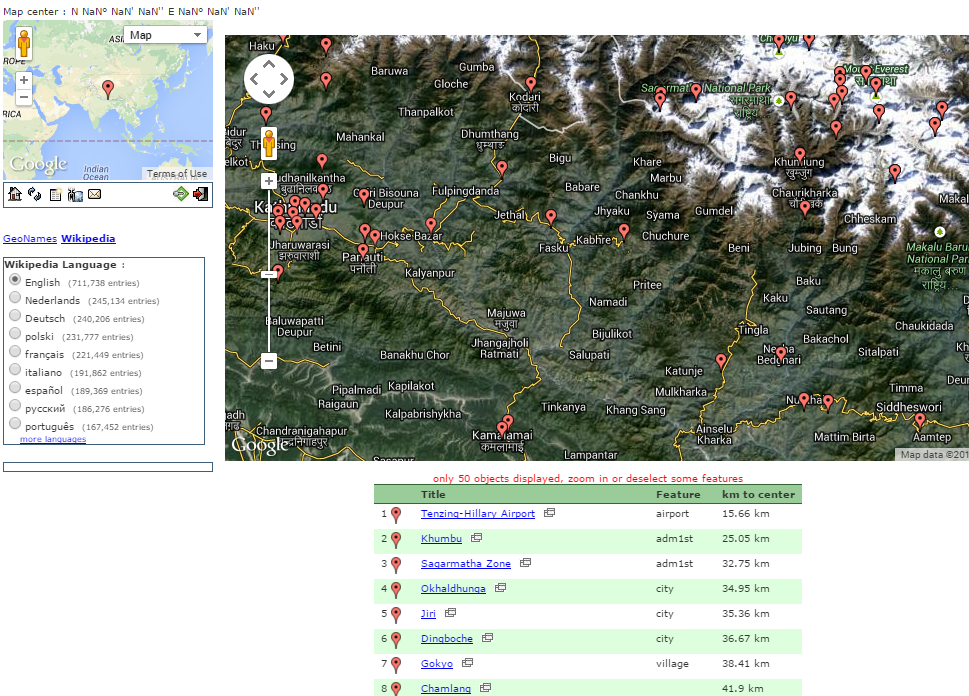Image resolution: width=969 pixels, height=696 pixels.
Task: Click the km to center column header
Action: 758,494
